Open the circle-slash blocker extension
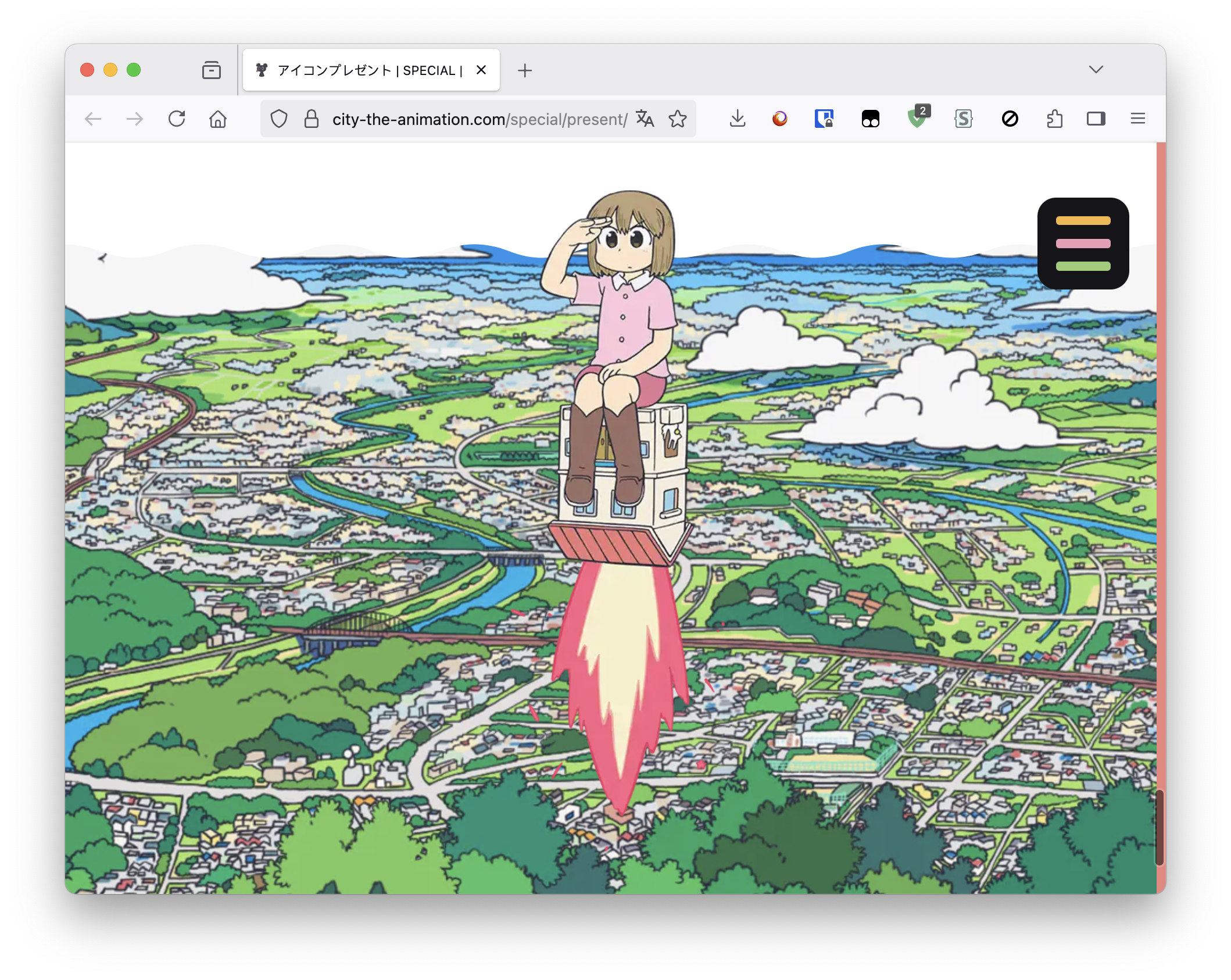Viewport: 1231px width, 980px height. [1010, 119]
